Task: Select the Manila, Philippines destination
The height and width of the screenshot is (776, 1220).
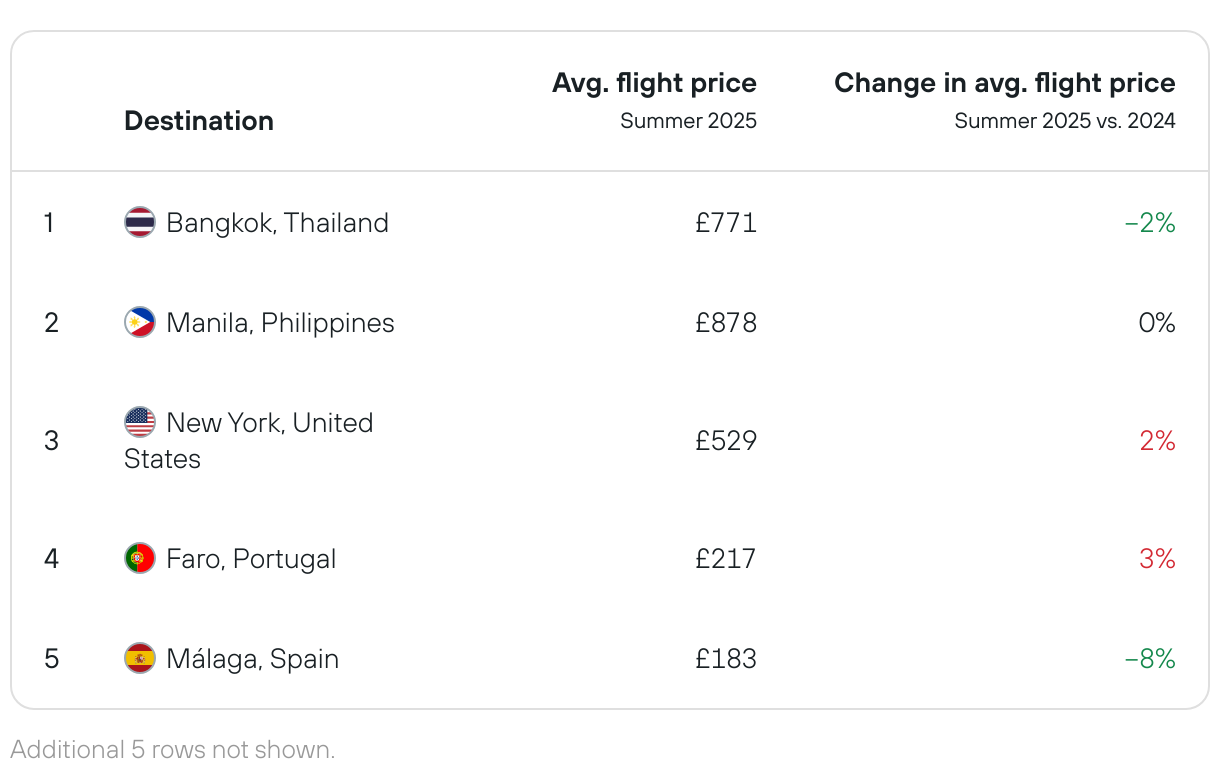Action: coord(280,323)
